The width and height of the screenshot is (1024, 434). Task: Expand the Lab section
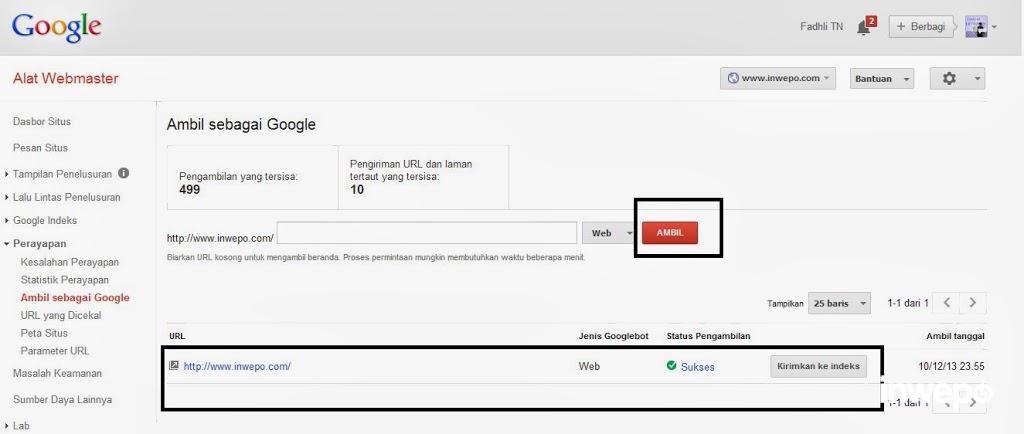coord(21,426)
